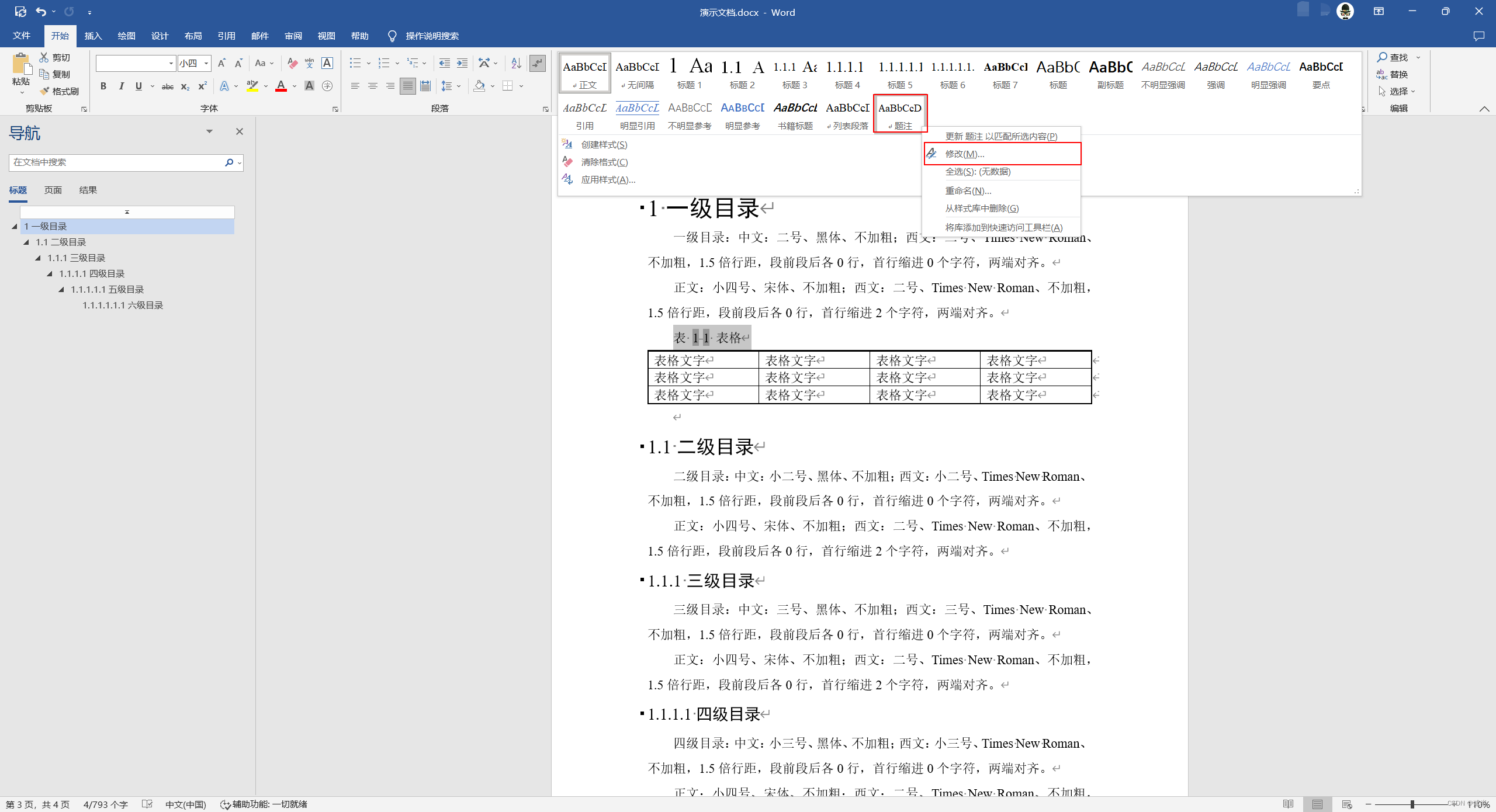This screenshot has width=1496, height=812.
Task: Click the navigation search magnifier icon
Action: tap(229, 162)
